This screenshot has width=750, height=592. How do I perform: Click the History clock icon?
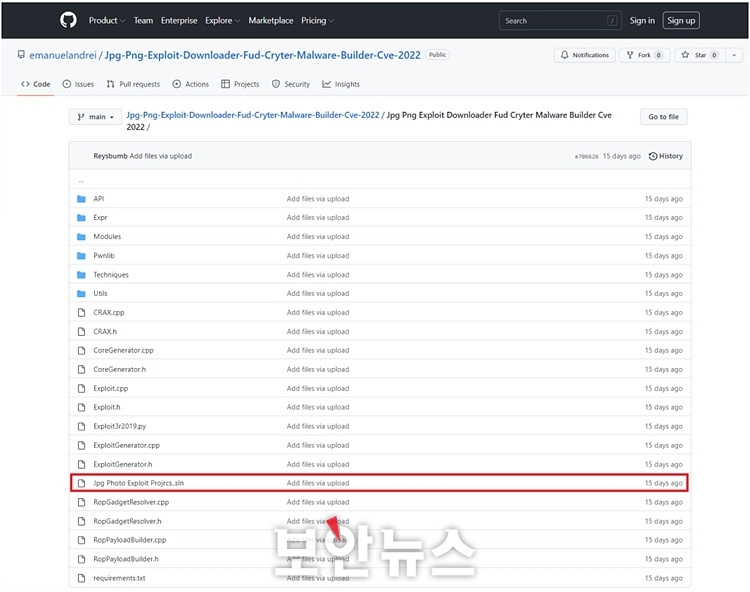coord(653,156)
